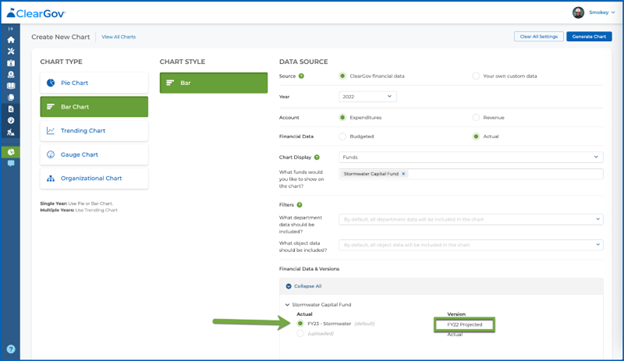Open the Year 2022 dropdown

click(x=367, y=97)
